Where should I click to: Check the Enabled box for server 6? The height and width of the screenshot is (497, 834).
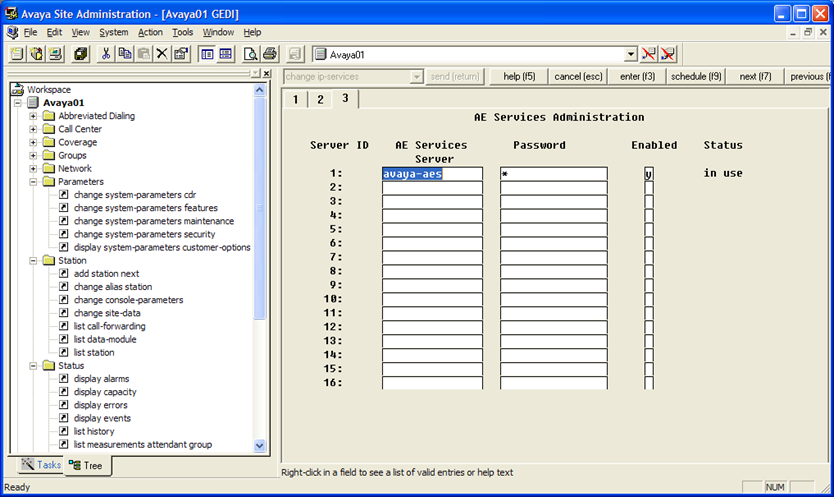[x=649, y=244]
